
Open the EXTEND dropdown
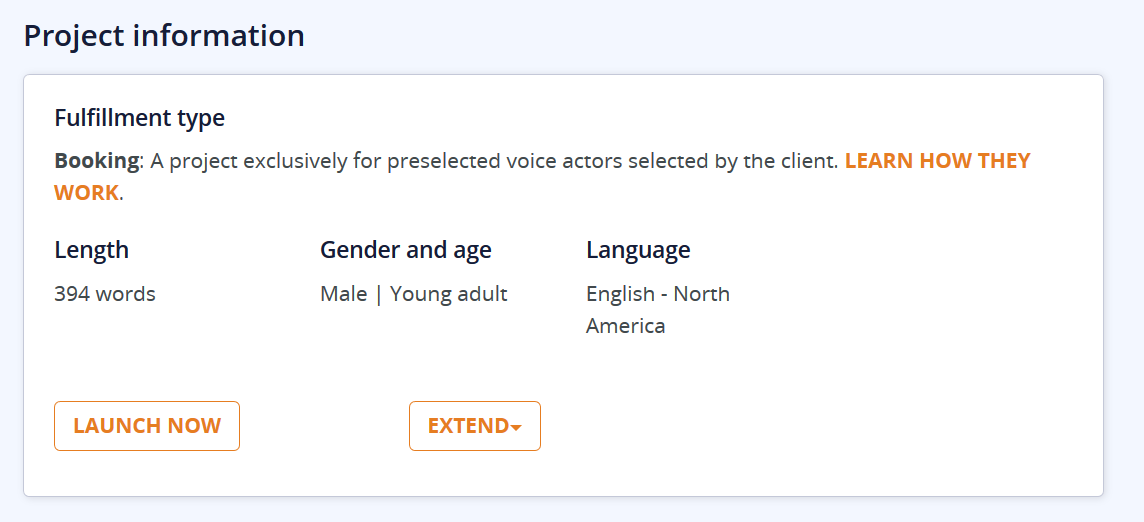468,426
